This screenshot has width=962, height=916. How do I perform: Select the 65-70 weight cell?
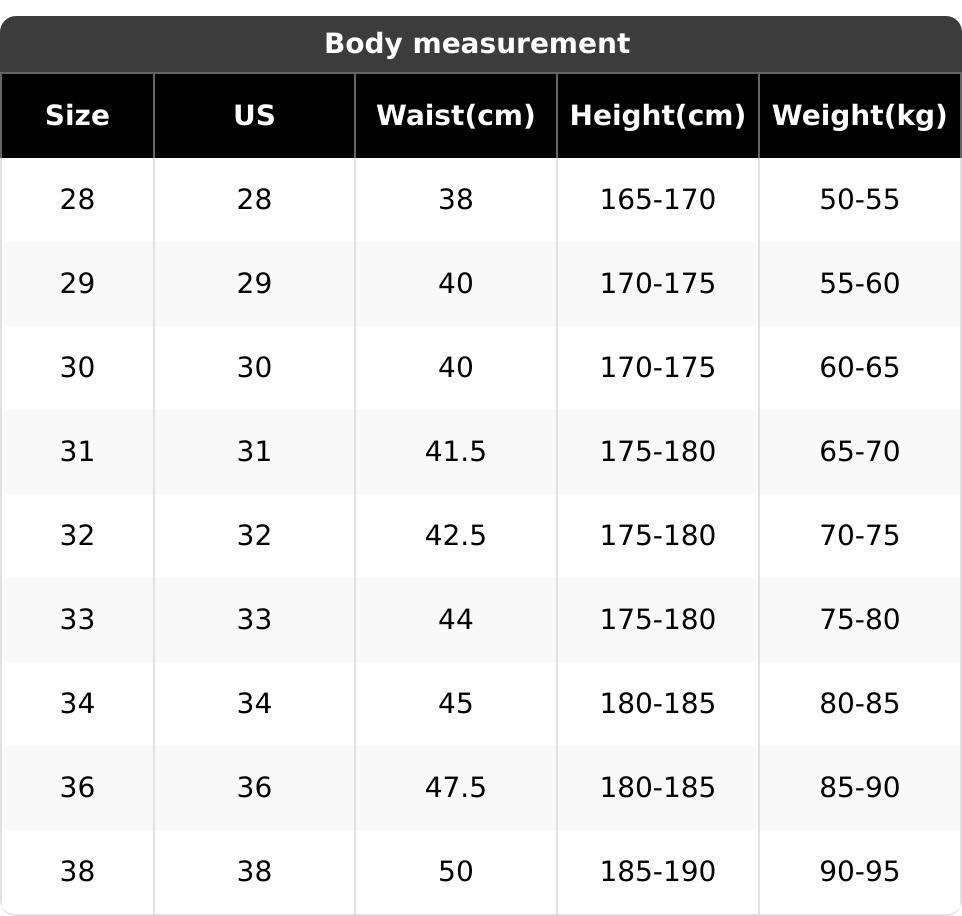point(859,452)
